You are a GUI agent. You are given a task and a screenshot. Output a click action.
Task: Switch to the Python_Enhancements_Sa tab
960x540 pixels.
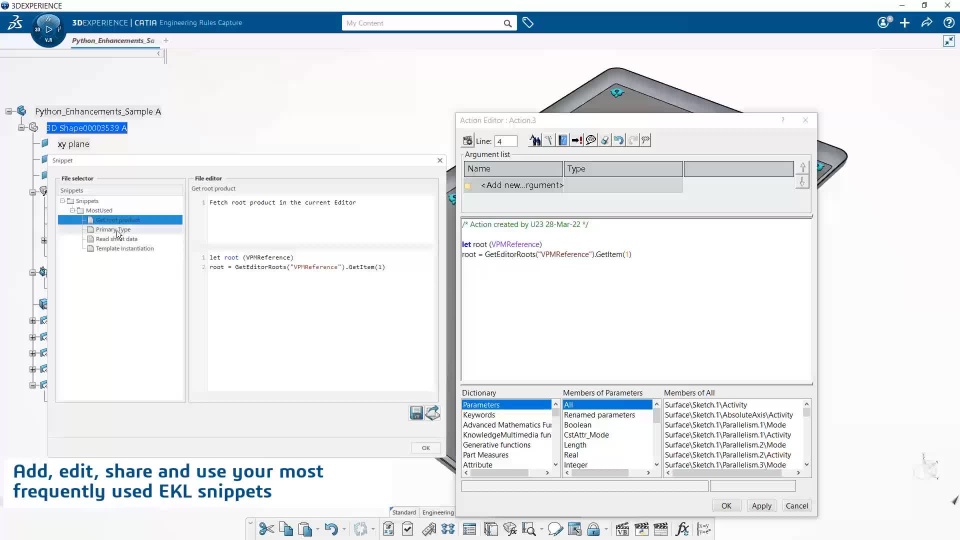click(113, 40)
